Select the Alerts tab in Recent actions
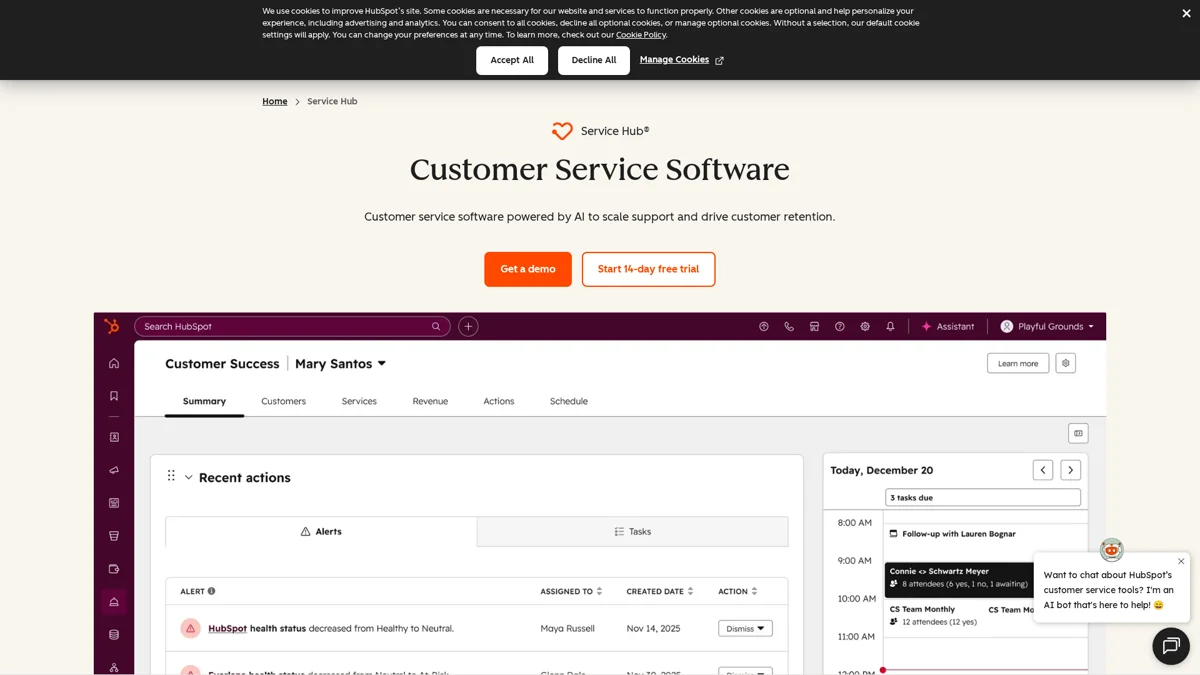 click(321, 531)
